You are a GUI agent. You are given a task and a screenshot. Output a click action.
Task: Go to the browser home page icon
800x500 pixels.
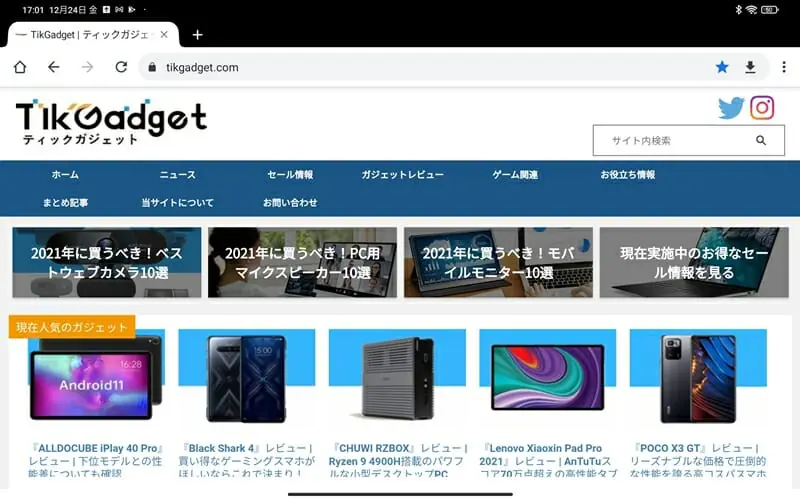click(x=20, y=67)
